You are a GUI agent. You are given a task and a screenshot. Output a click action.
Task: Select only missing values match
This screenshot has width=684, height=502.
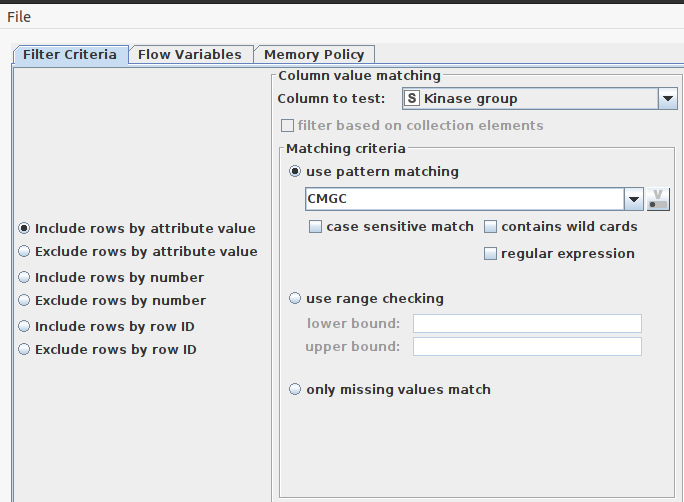pyautogui.click(x=296, y=390)
